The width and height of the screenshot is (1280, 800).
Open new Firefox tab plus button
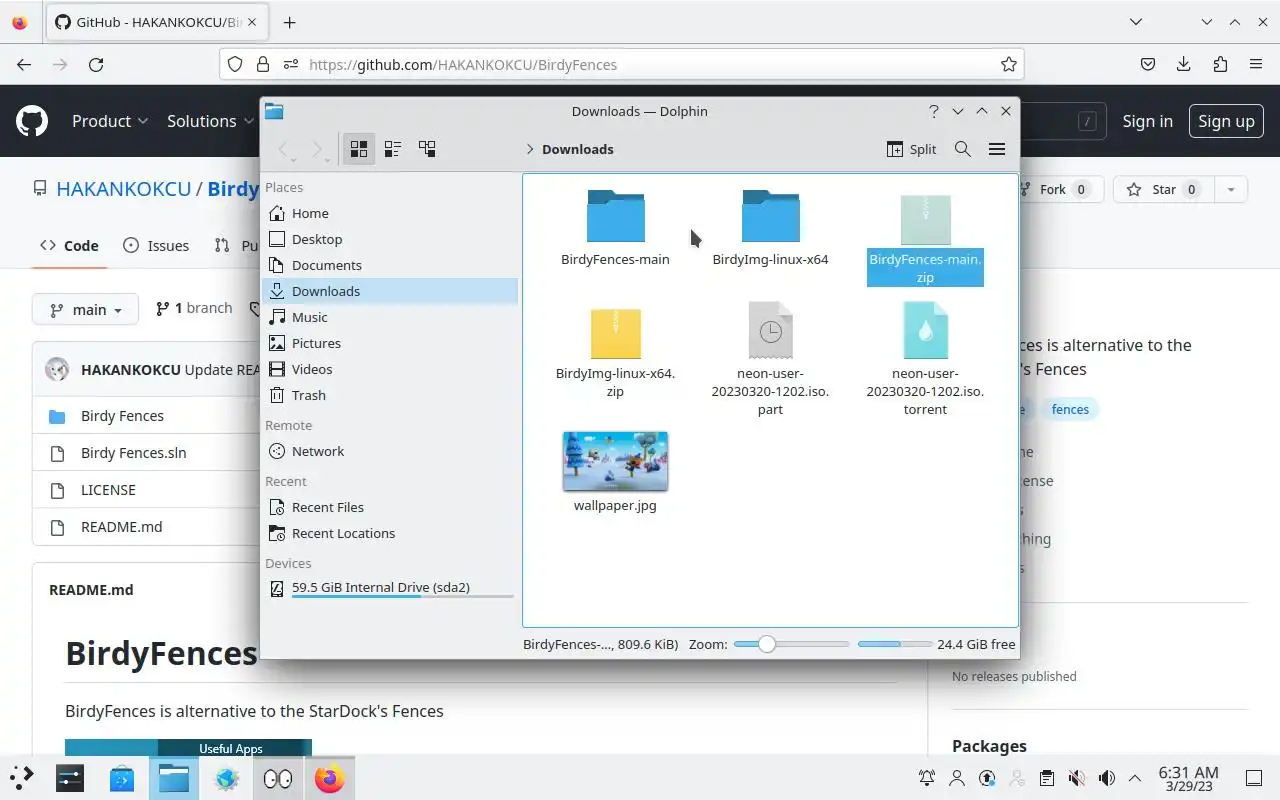point(289,22)
